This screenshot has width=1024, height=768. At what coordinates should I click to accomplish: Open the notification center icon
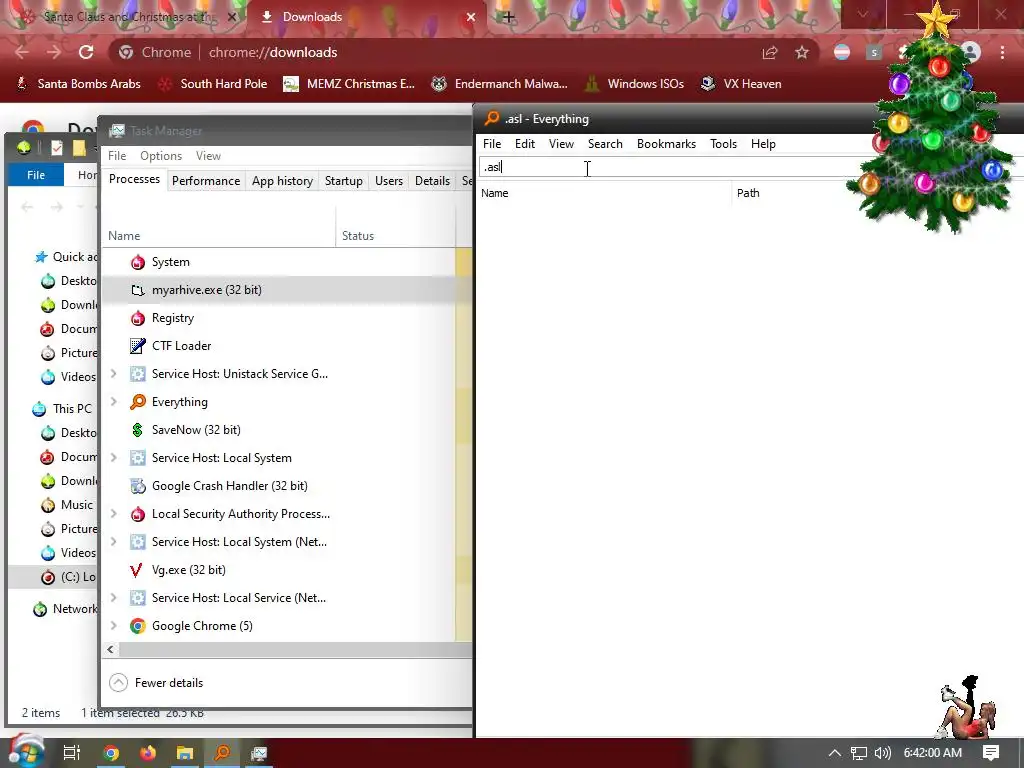pyautogui.click(x=991, y=753)
